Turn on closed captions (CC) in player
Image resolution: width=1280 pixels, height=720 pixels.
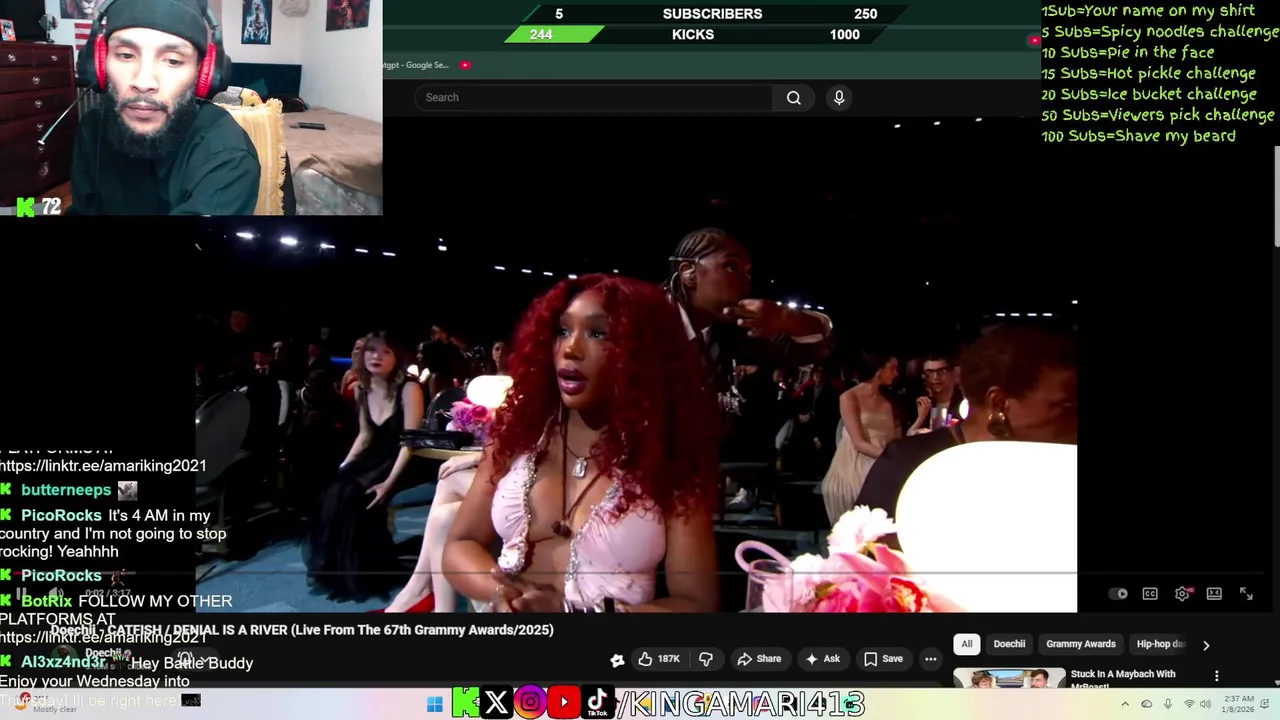tap(1150, 594)
